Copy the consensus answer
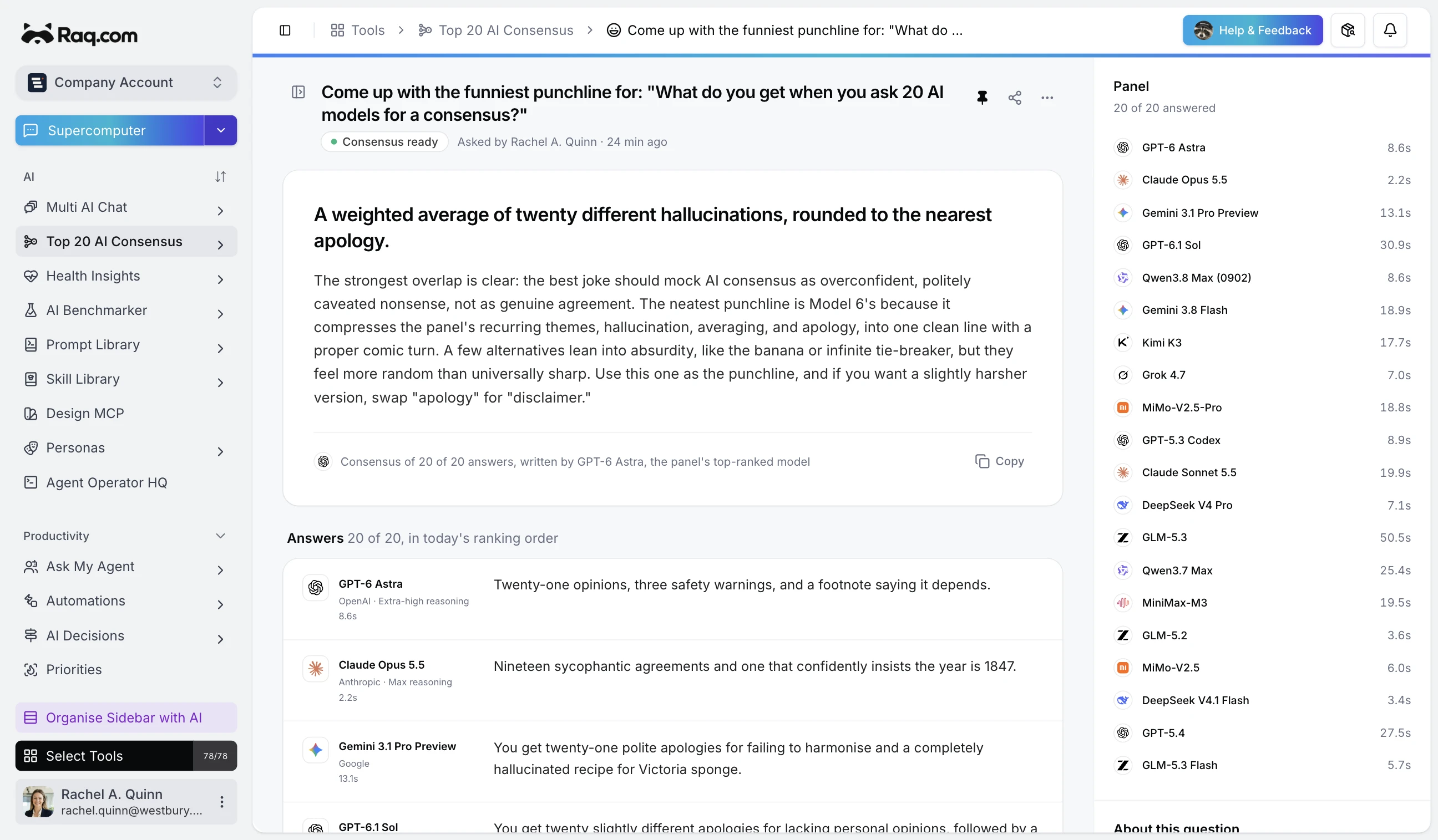 tap(999, 461)
